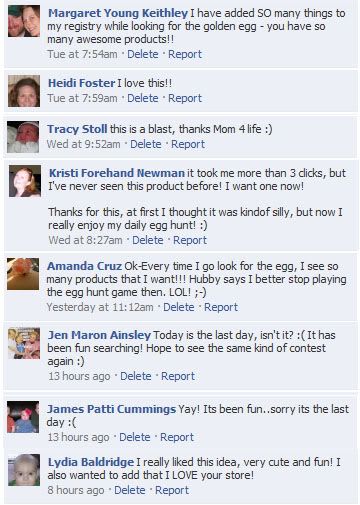360x505 pixels.
Task: Open James Patti Cummings' profile photo
Action: pos(23,417)
